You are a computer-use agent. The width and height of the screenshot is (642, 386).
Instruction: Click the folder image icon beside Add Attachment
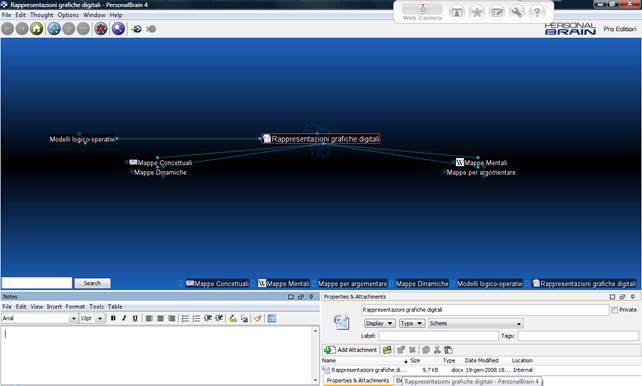[x=387, y=350]
